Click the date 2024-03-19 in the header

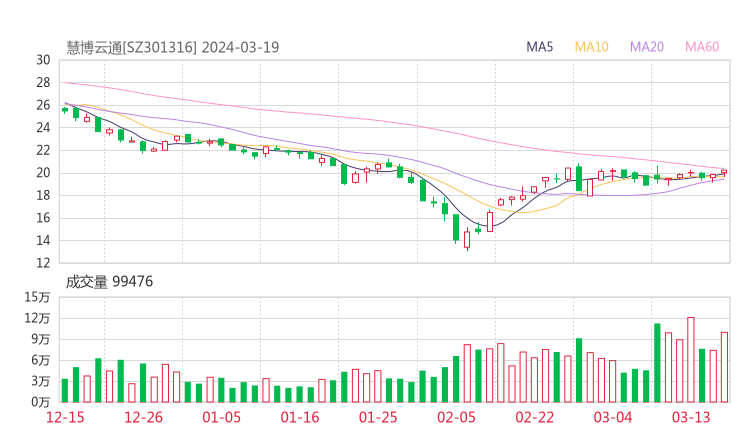239,47
